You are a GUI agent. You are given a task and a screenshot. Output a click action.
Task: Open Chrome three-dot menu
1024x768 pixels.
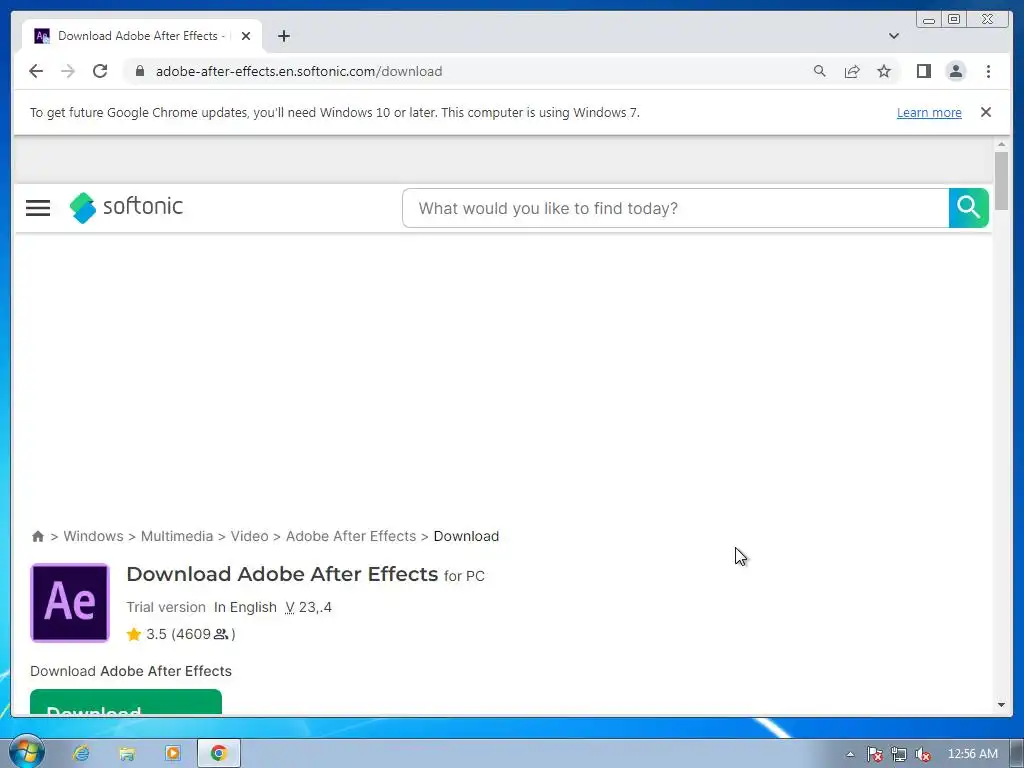[988, 71]
